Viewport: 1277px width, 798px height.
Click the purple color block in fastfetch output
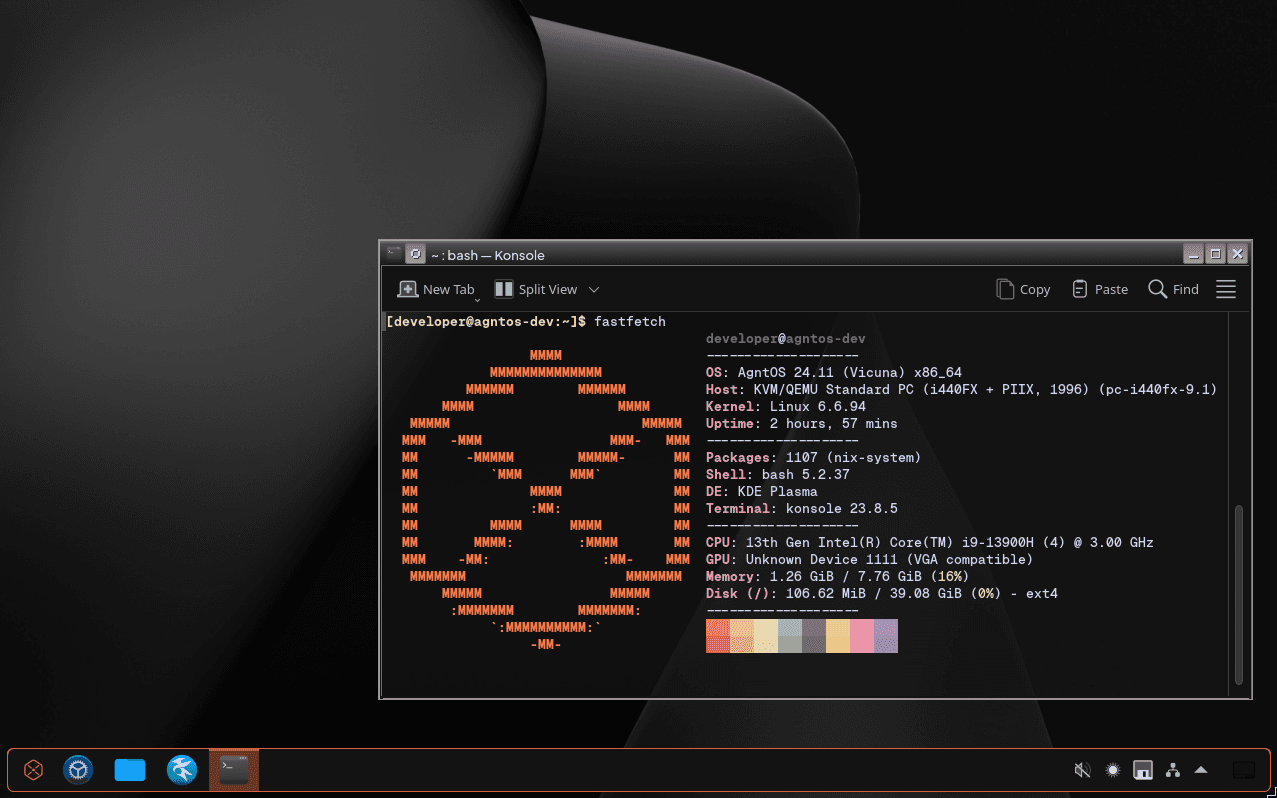click(x=886, y=636)
